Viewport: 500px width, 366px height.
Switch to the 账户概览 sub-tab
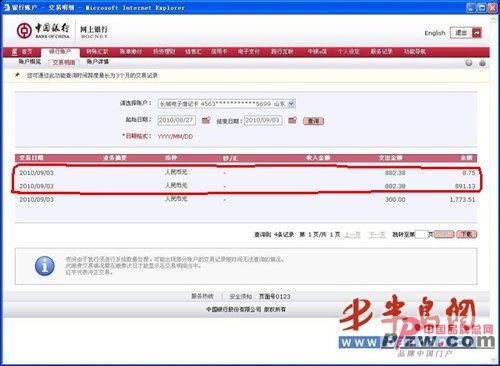pyautogui.click(x=29, y=62)
